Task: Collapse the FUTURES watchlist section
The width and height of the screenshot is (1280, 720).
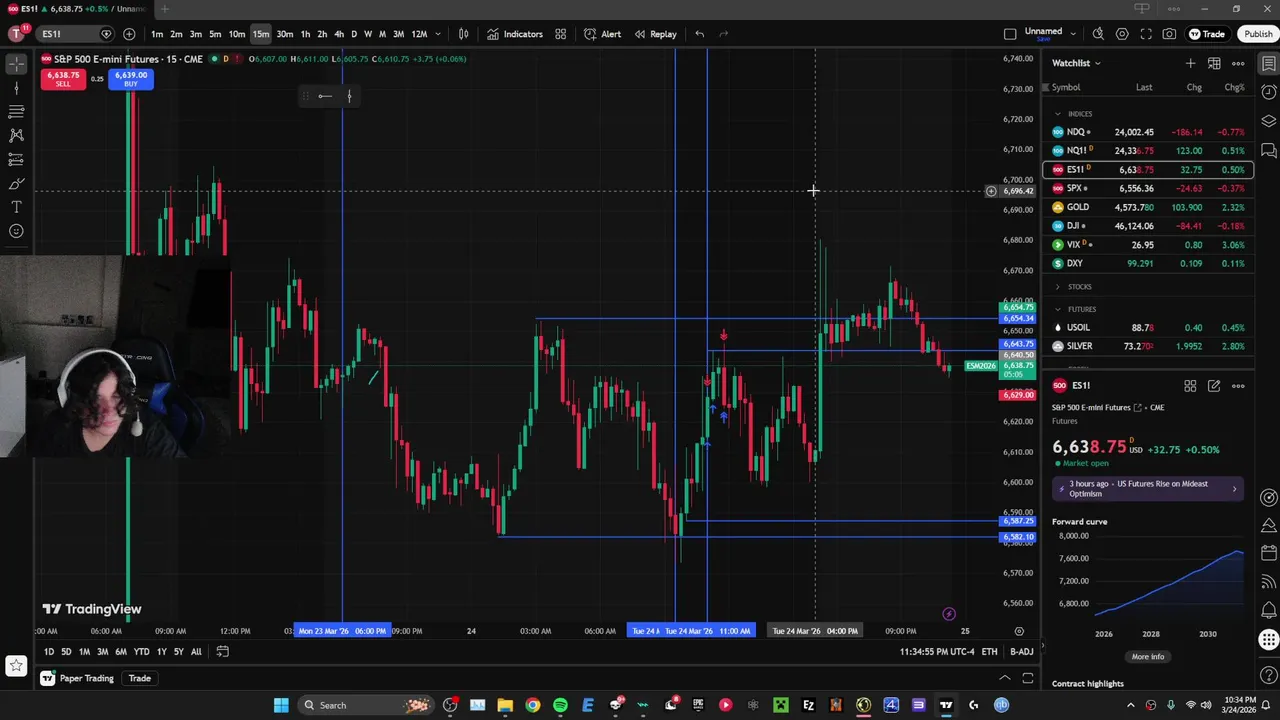Action: (1057, 310)
